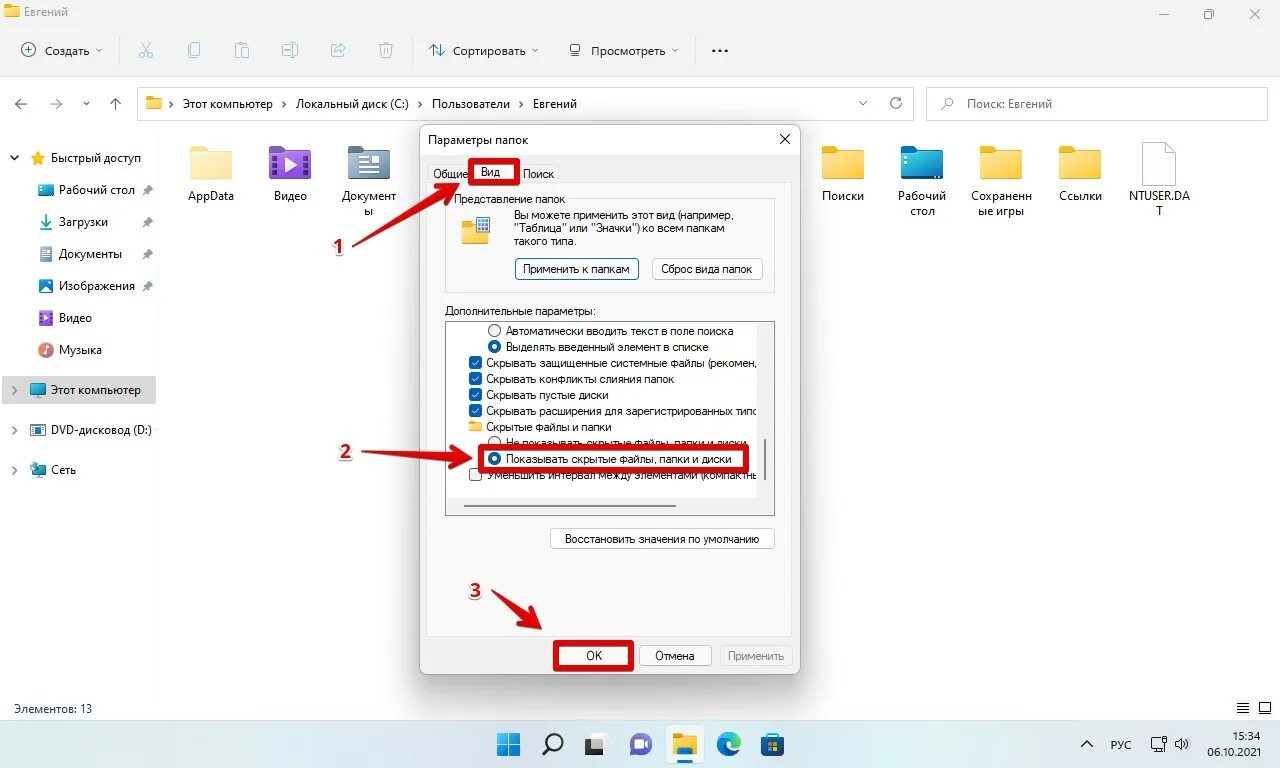This screenshot has height=768, width=1280.
Task: Click the Применить к папкам button
Action: click(x=577, y=269)
